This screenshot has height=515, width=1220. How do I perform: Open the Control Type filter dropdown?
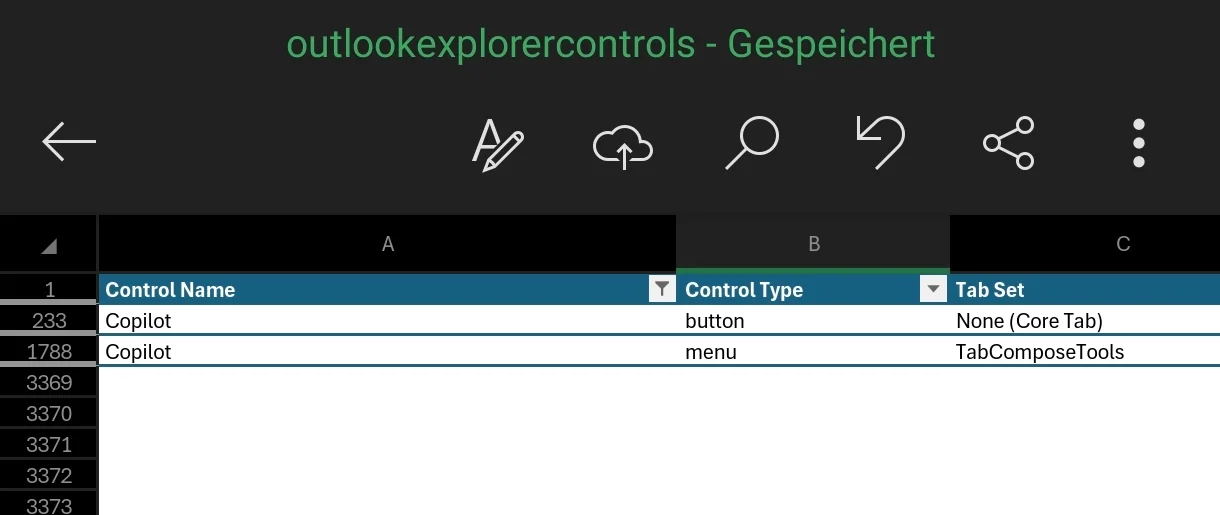click(x=933, y=289)
